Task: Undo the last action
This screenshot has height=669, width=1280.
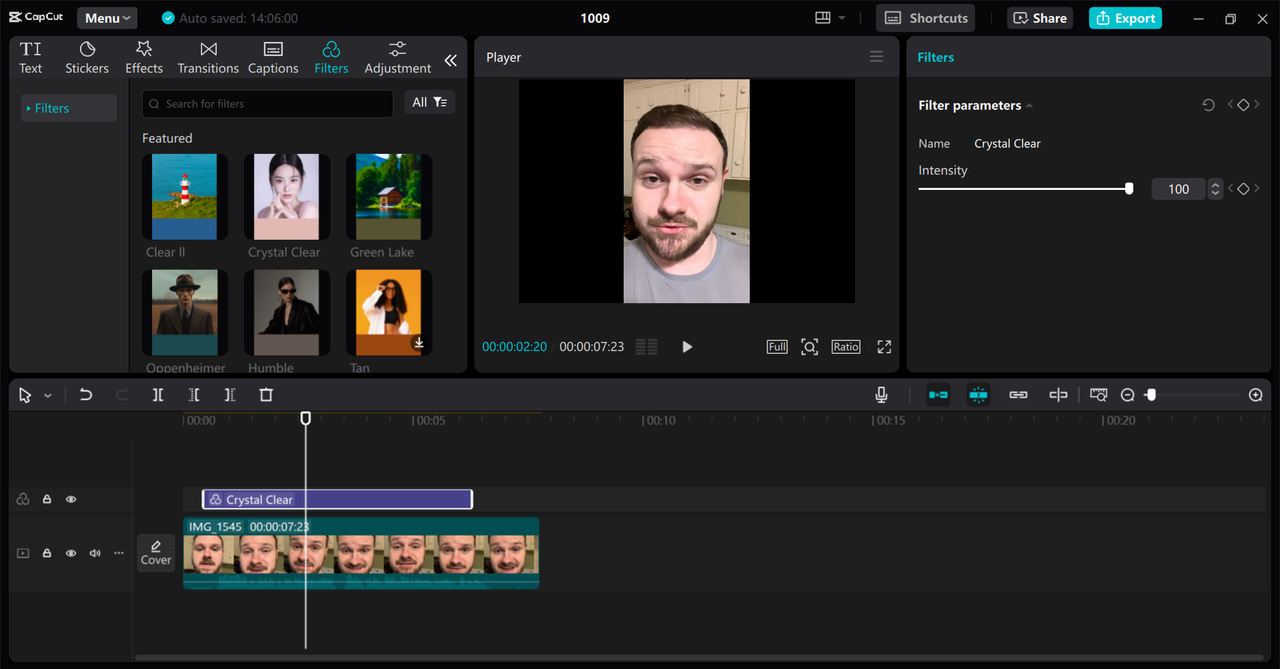Action: point(86,395)
